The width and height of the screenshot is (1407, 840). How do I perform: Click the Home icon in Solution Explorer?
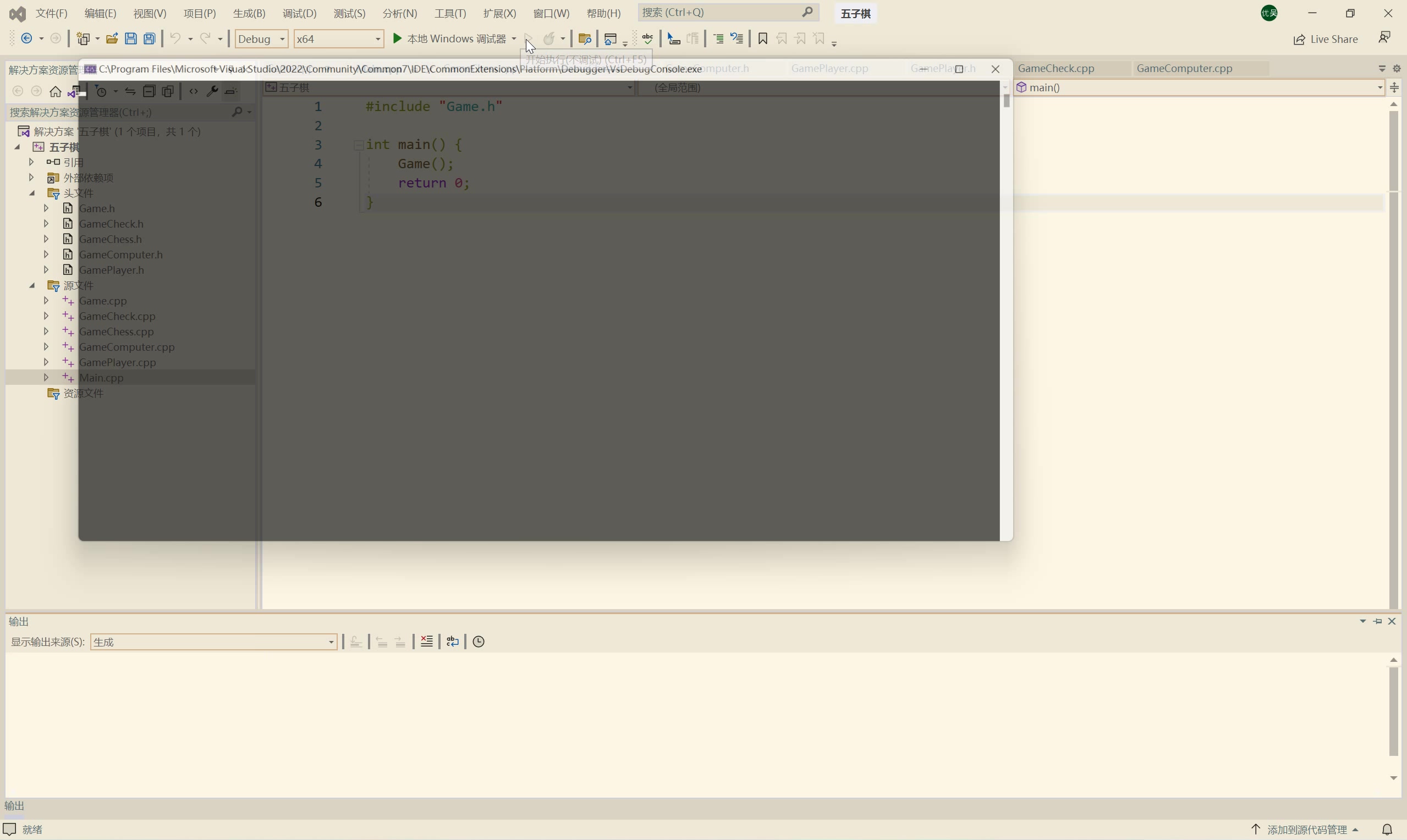tap(55, 91)
